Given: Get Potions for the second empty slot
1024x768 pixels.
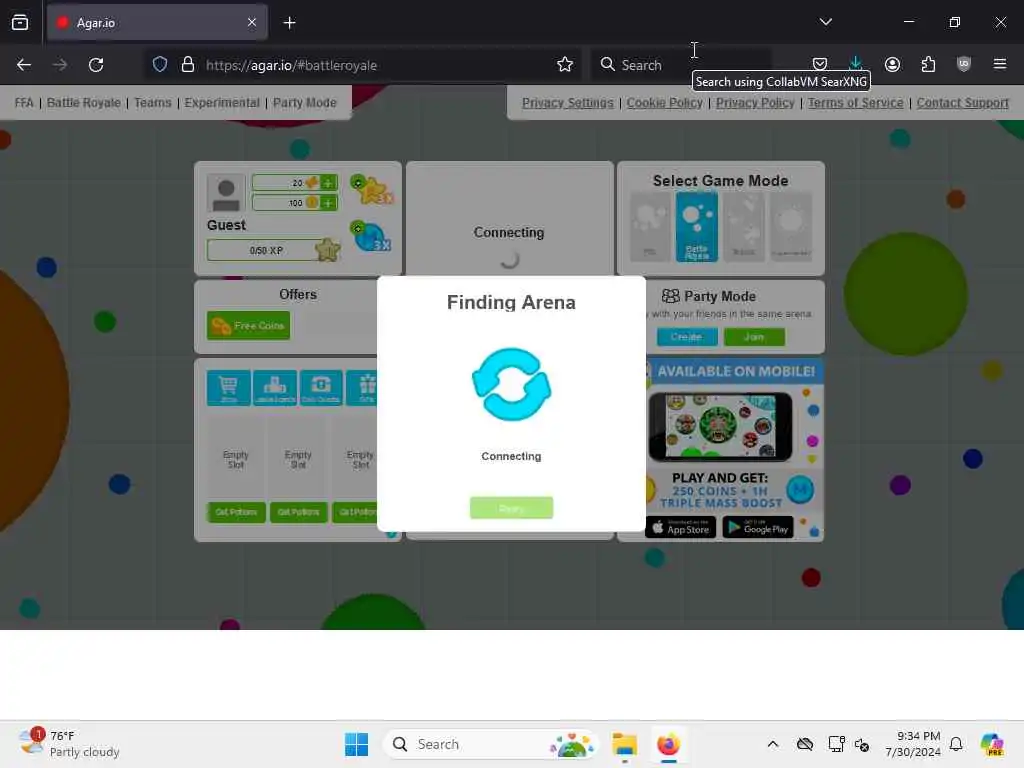Looking at the screenshot, I should [298, 512].
